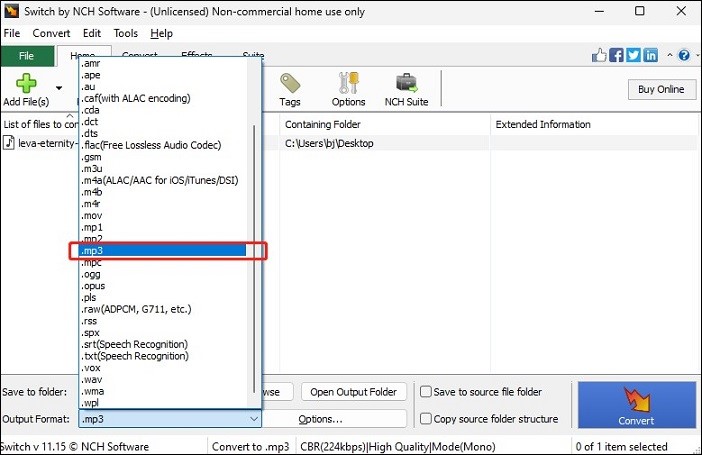Open the File menu
The image size is (702, 455).
point(12,33)
